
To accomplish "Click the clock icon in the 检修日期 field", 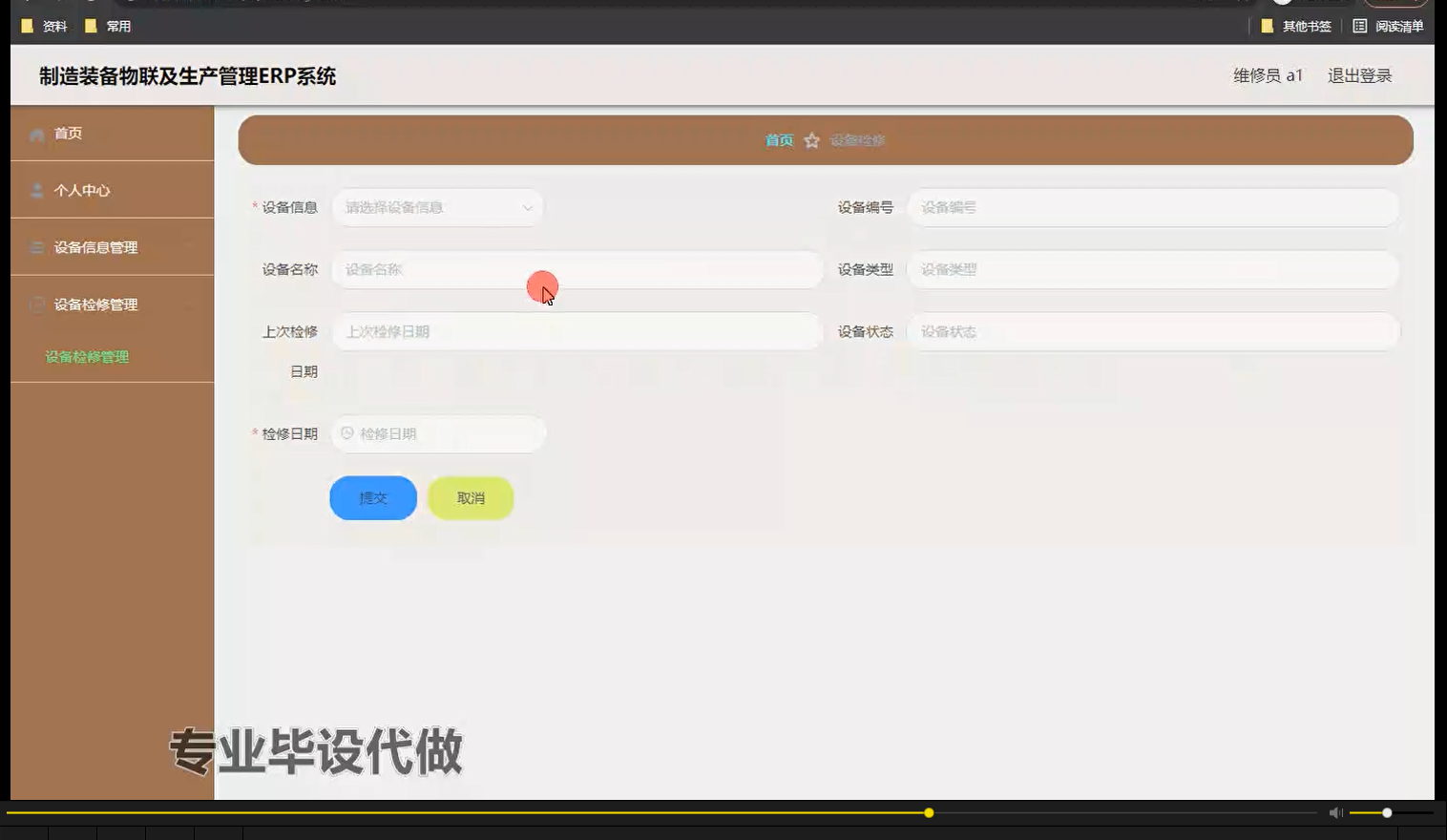I will [346, 432].
